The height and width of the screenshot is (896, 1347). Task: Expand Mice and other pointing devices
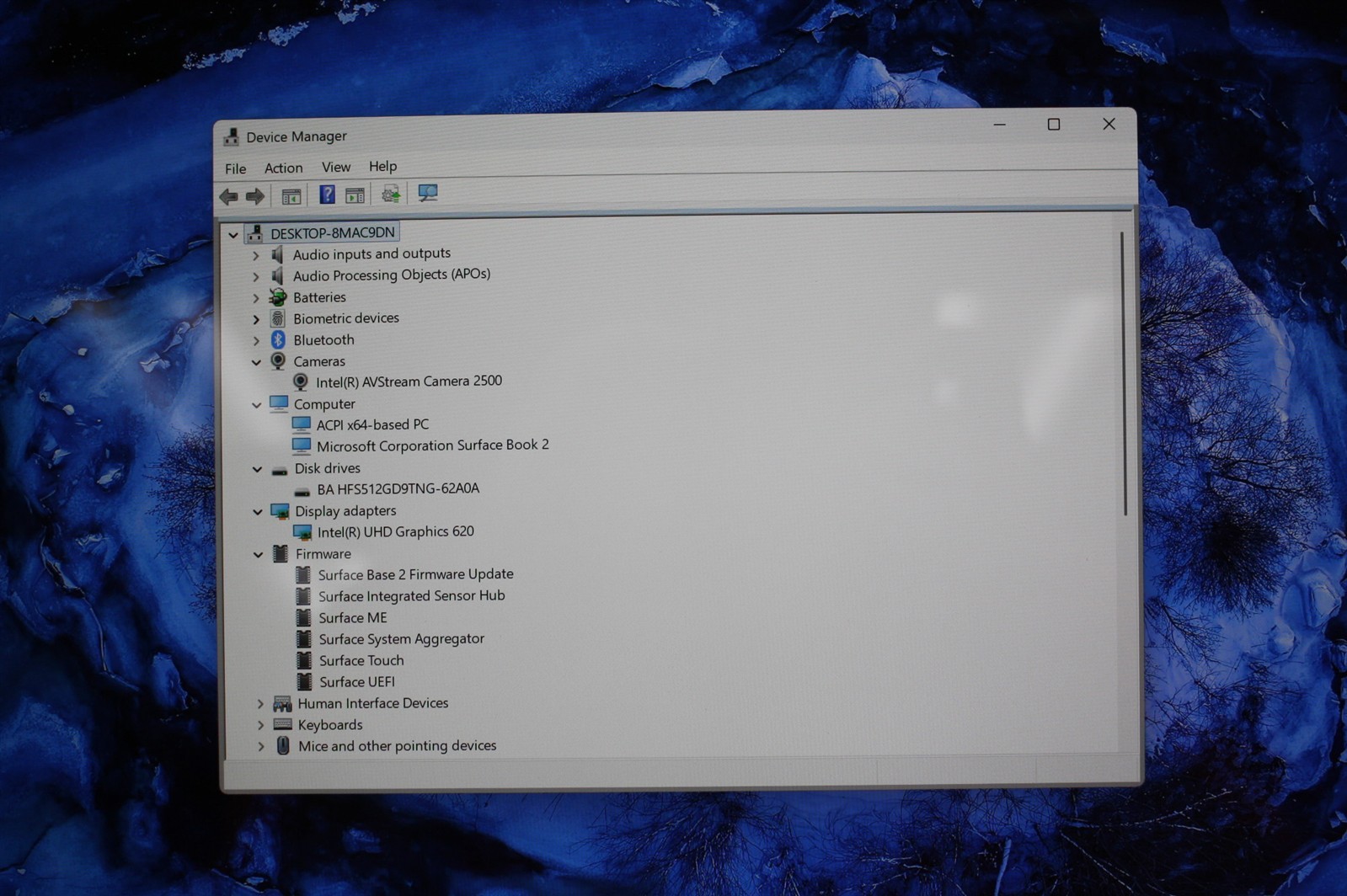[261, 747]
